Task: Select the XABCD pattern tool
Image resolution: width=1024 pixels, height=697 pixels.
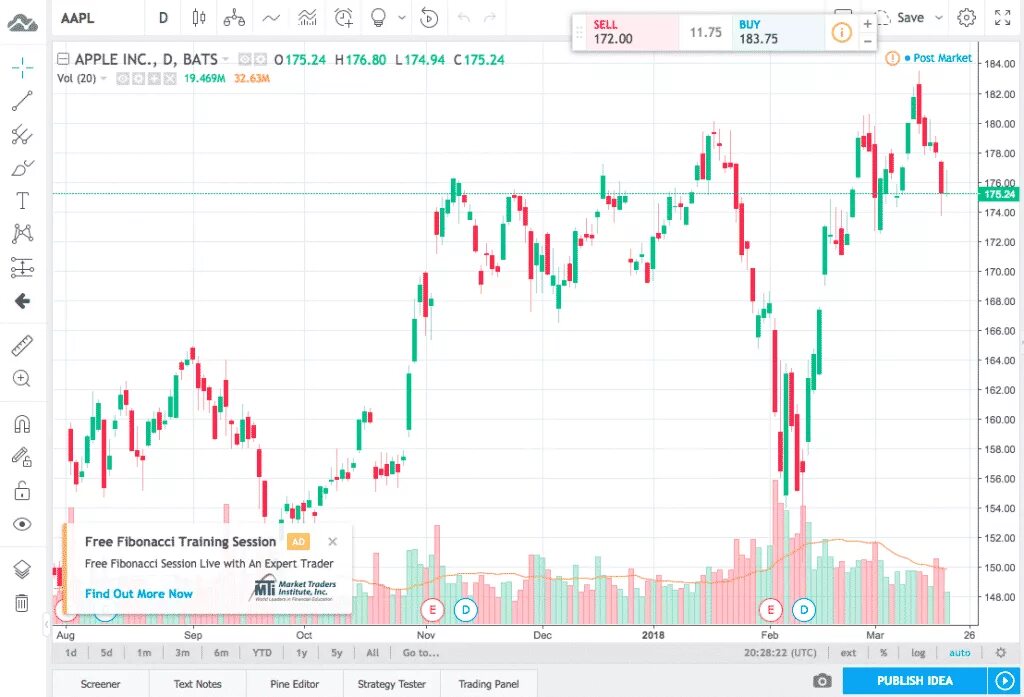Action: [22, 233]
